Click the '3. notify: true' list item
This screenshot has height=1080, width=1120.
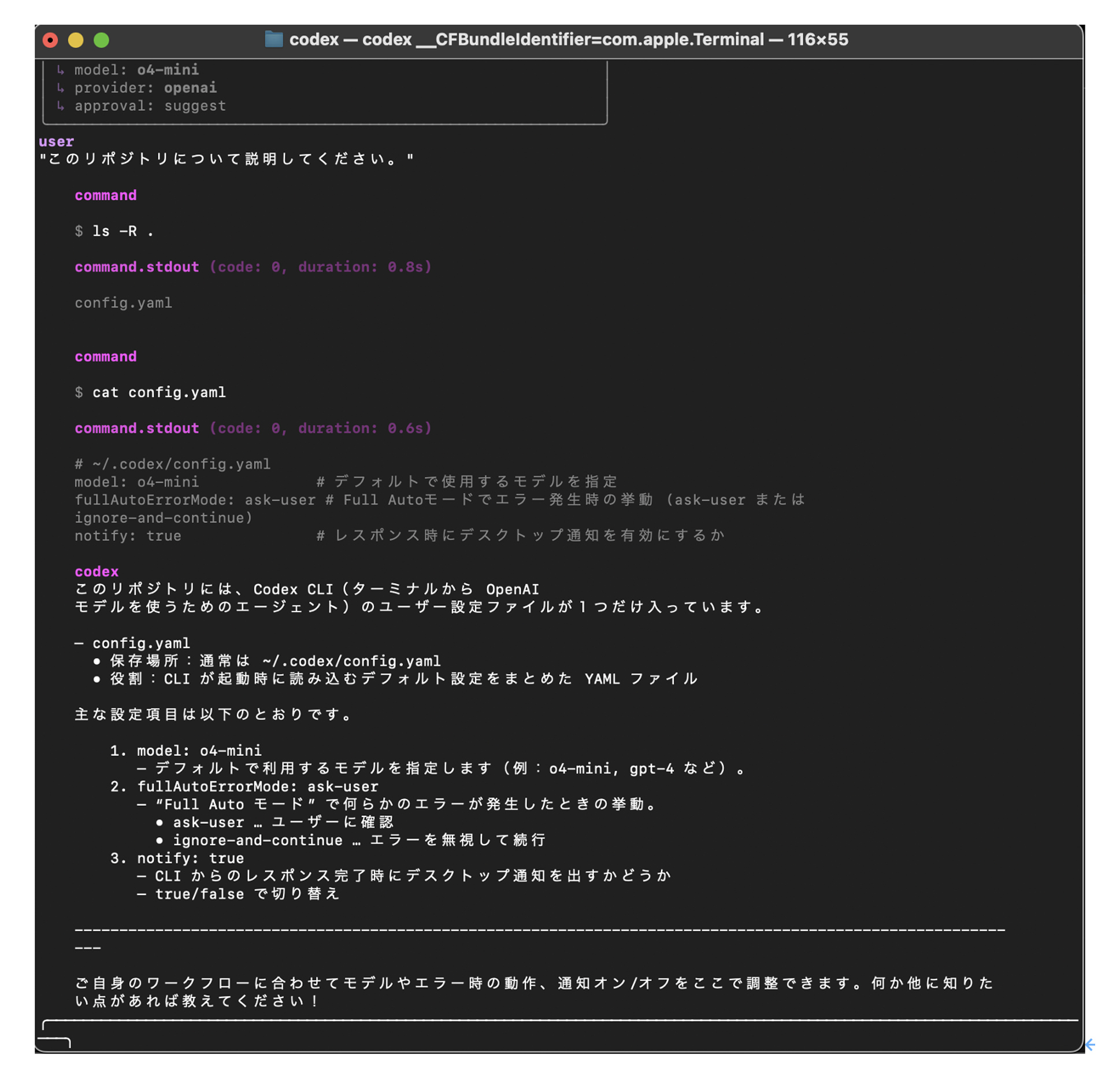tap(177, 859)
